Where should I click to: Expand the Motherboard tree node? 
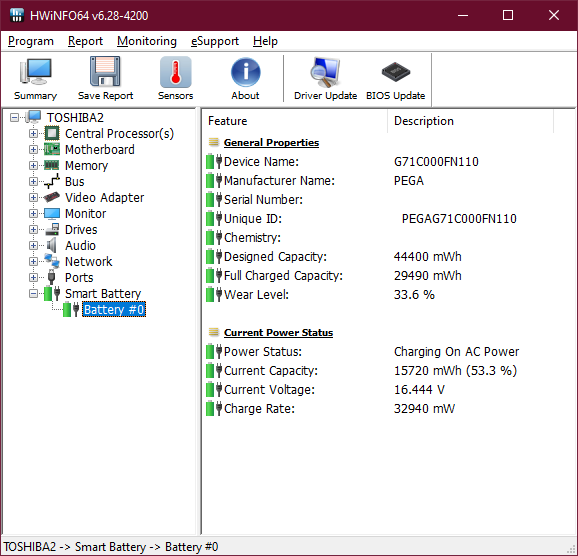33,149
